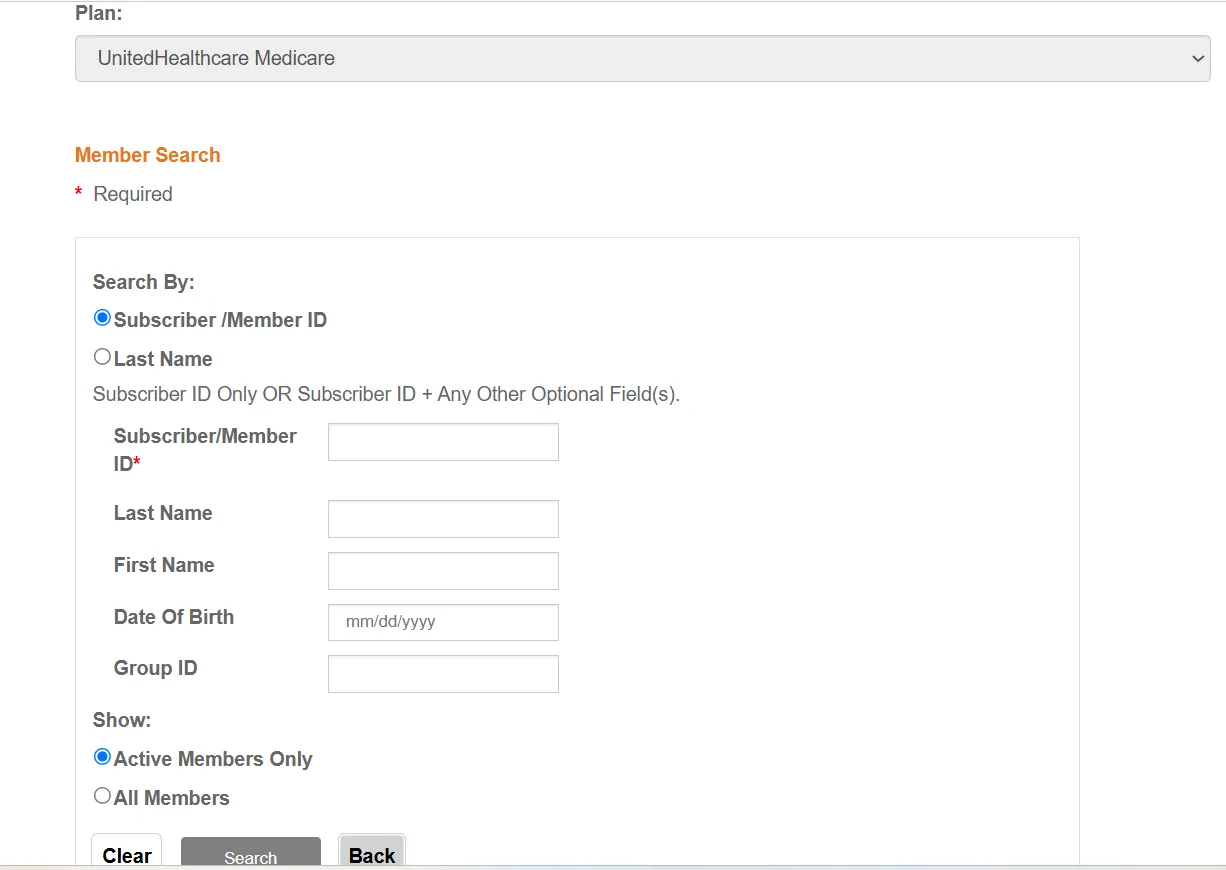Click the Subscriber ID Only instruction text
The width and height of the screenshot is (1226, 870).
[x=386, y=394]
